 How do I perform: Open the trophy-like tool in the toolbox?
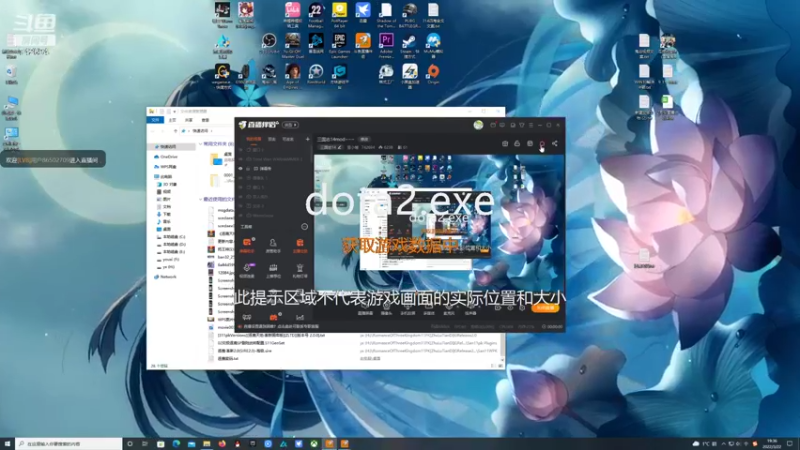[x=300, y=270]
